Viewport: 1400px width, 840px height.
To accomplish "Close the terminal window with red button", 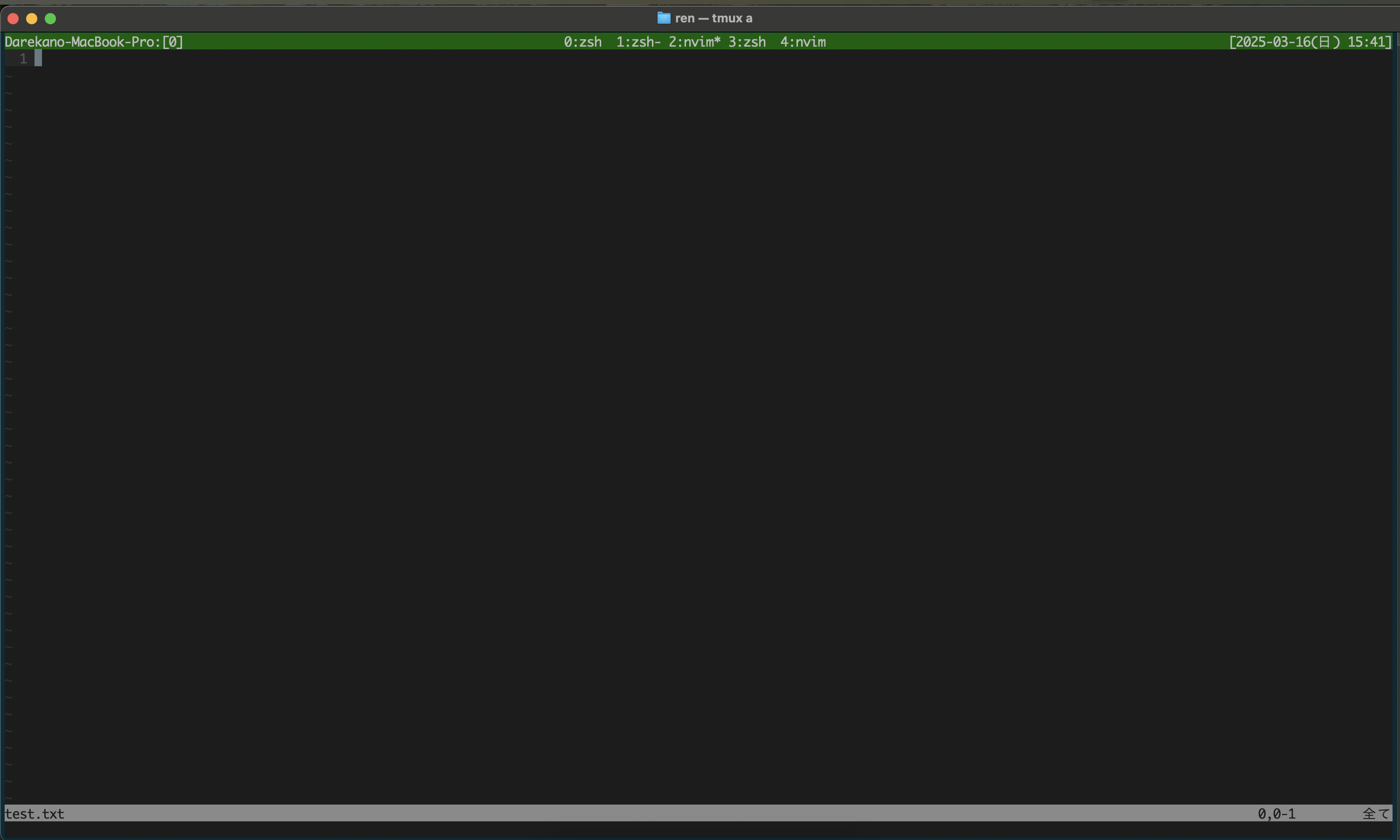I will point(14,19).
